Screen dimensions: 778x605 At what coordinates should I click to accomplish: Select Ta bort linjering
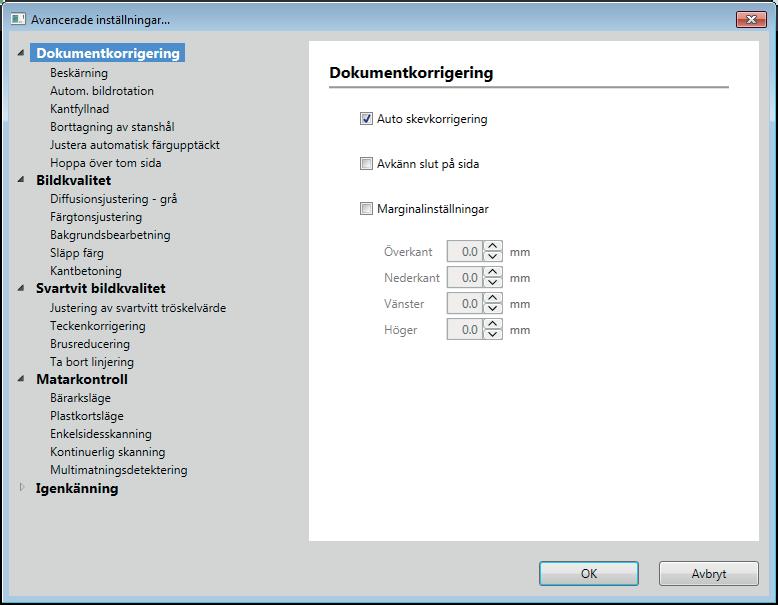(92, 362)
